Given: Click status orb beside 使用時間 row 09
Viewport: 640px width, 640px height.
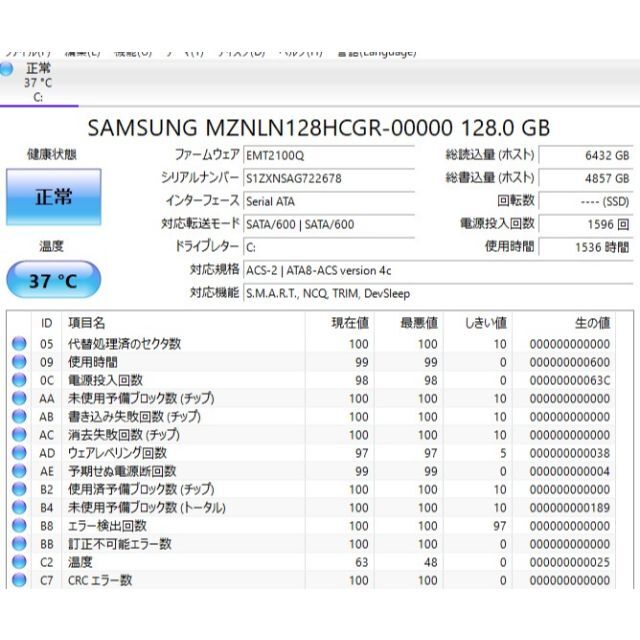Looking at the screenshot, I should coord(19,362).
